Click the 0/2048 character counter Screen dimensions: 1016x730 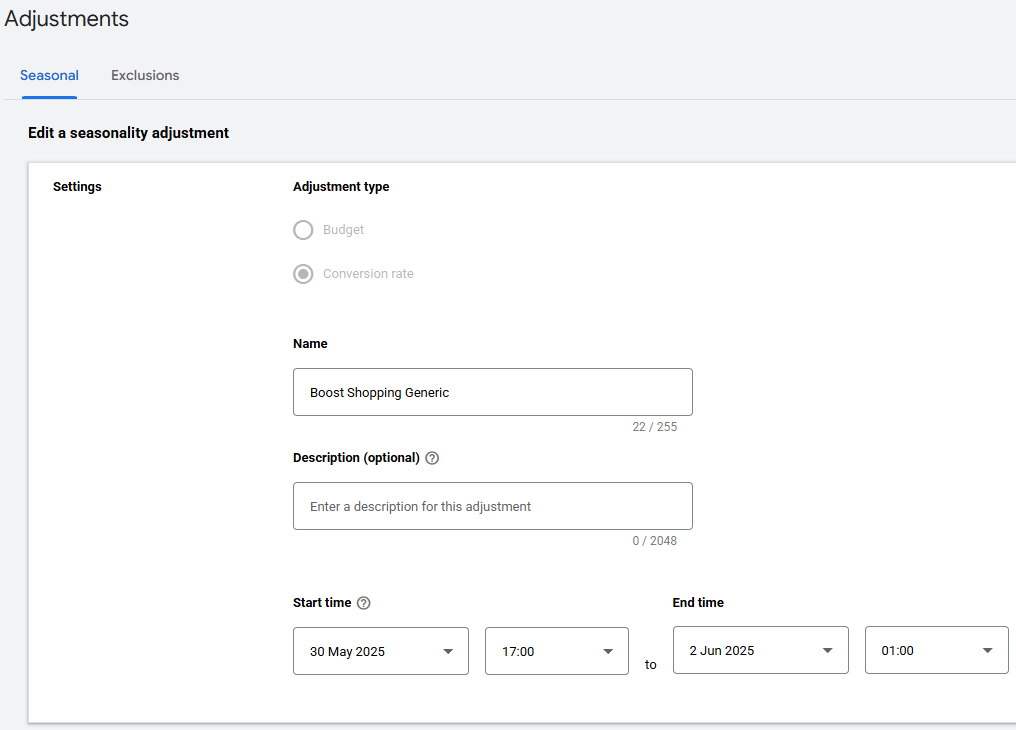click(655, 540)
